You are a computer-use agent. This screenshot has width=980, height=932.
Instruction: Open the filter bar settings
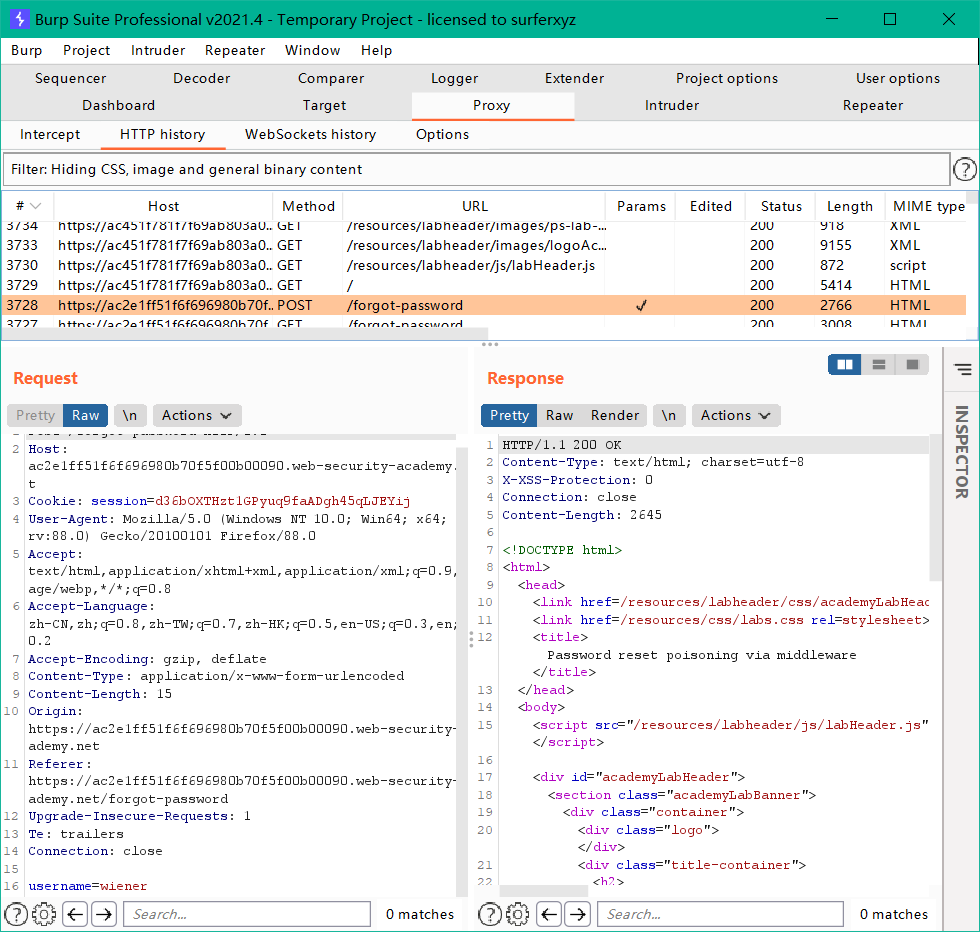pyautogui.click(x=476, y=169)
